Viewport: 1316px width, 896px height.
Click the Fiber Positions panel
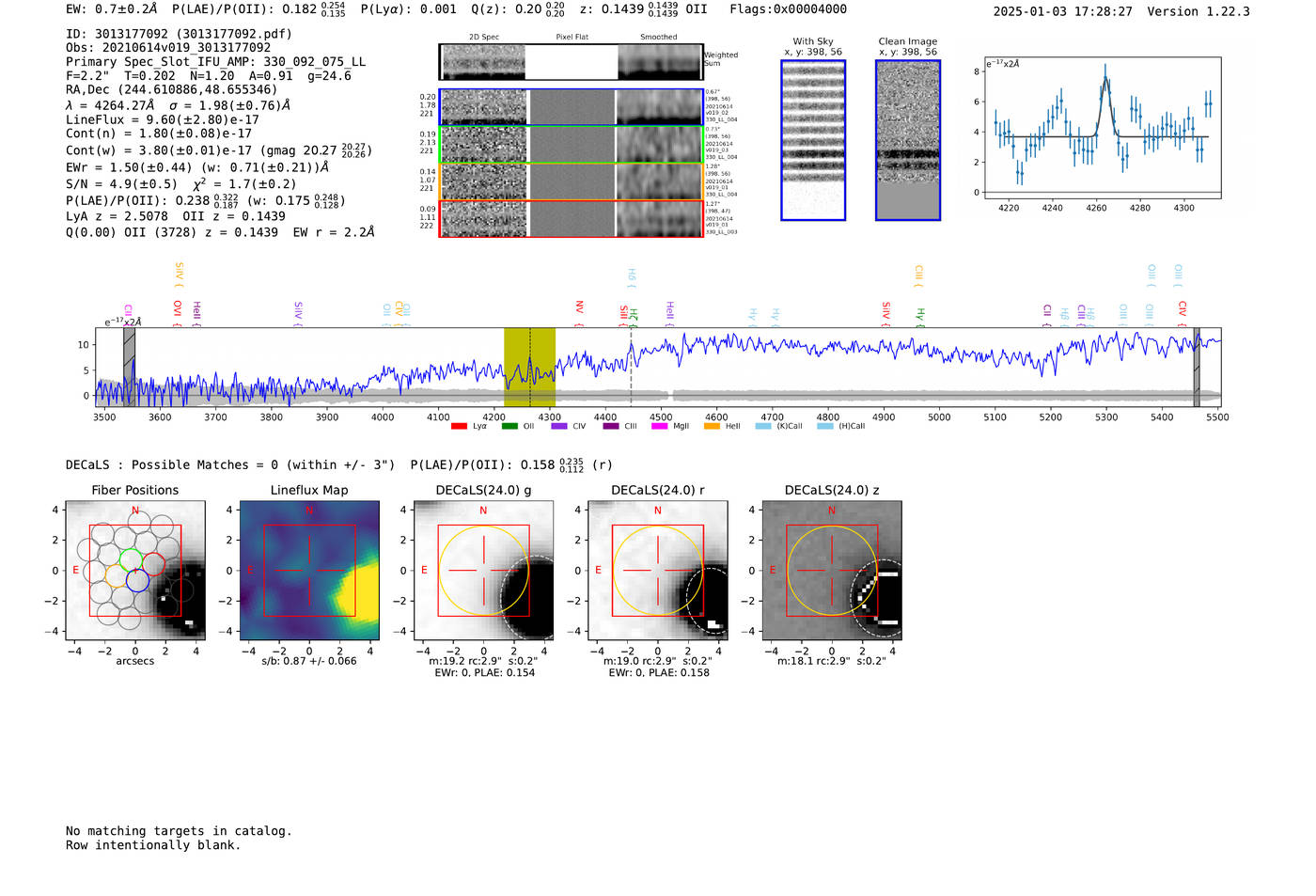point(134,570)
